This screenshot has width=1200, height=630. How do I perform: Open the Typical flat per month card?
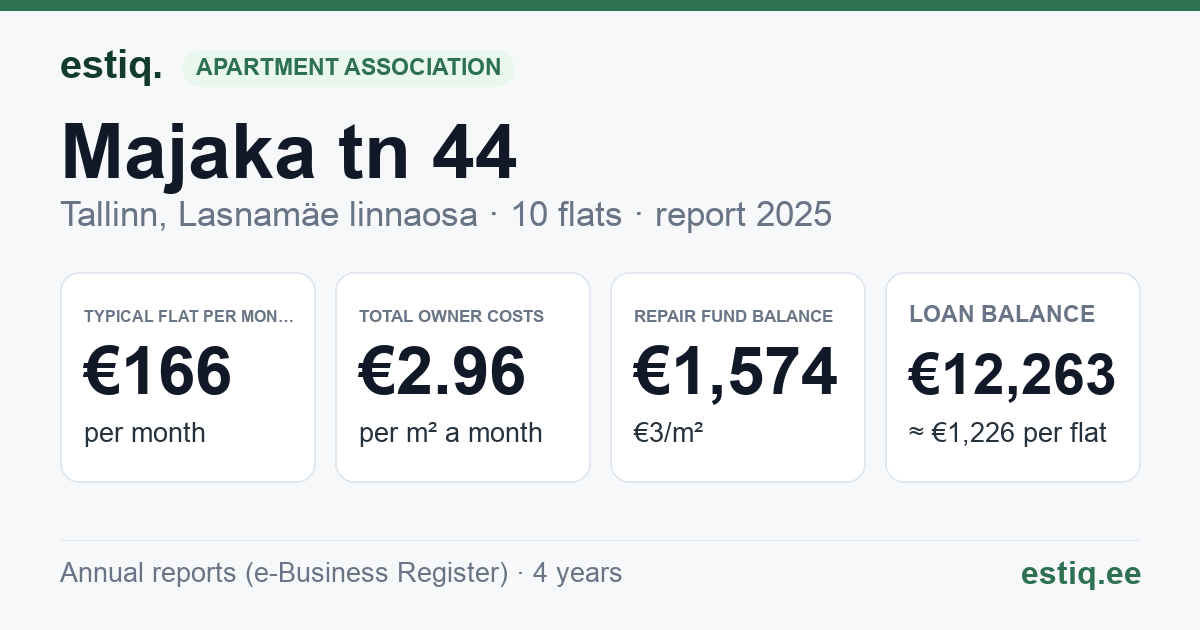188,377
